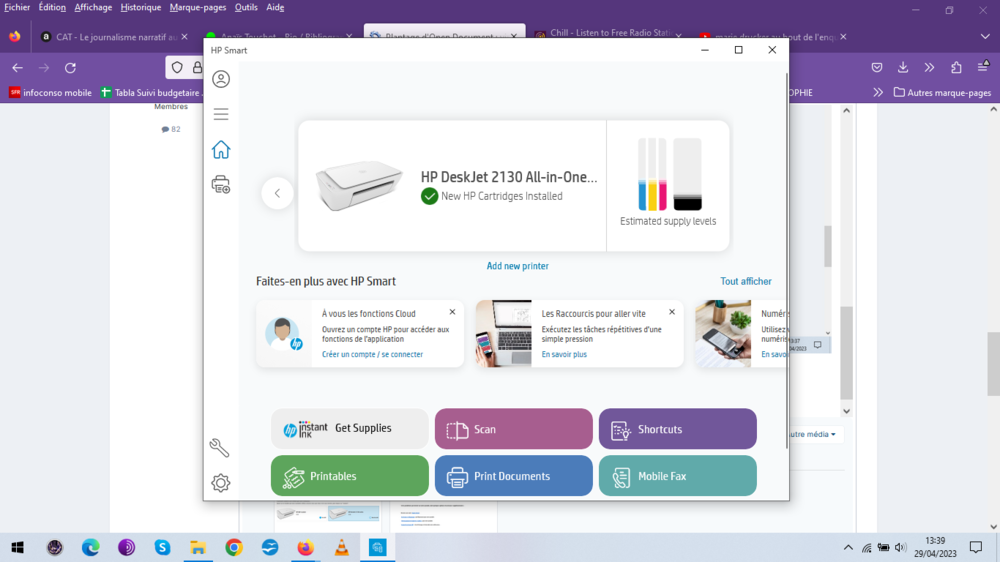Expand the hamburger menu in HP Smart
The height and width of the screenshot is (562, 1000).
[x=221, y=114]
